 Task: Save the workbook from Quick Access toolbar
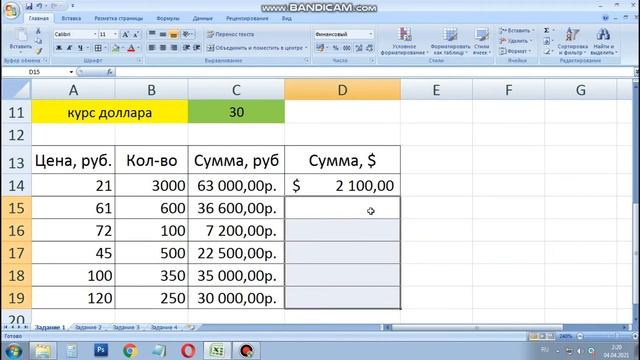pos(29,6)
